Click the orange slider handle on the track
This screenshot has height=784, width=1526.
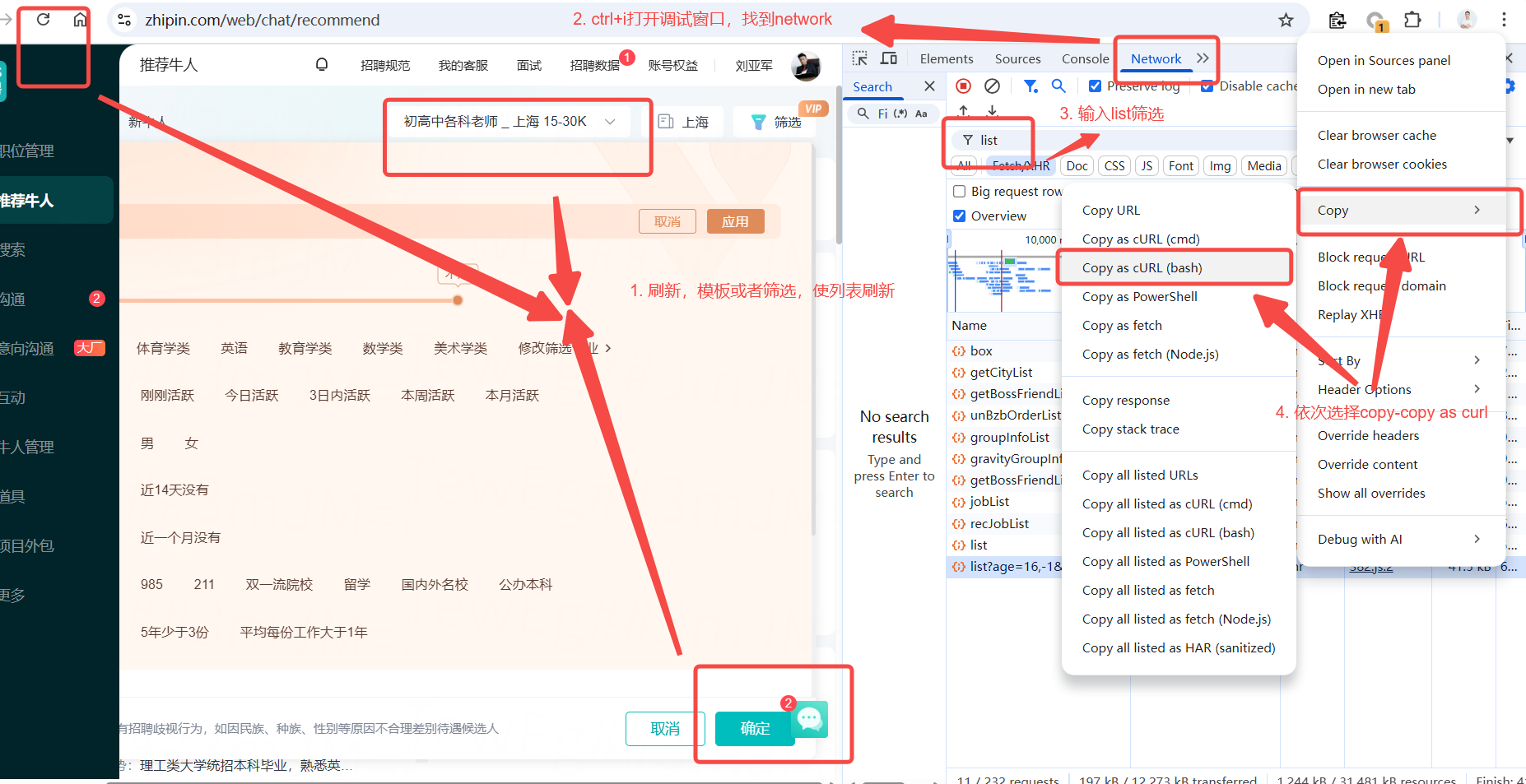point(458,300)
